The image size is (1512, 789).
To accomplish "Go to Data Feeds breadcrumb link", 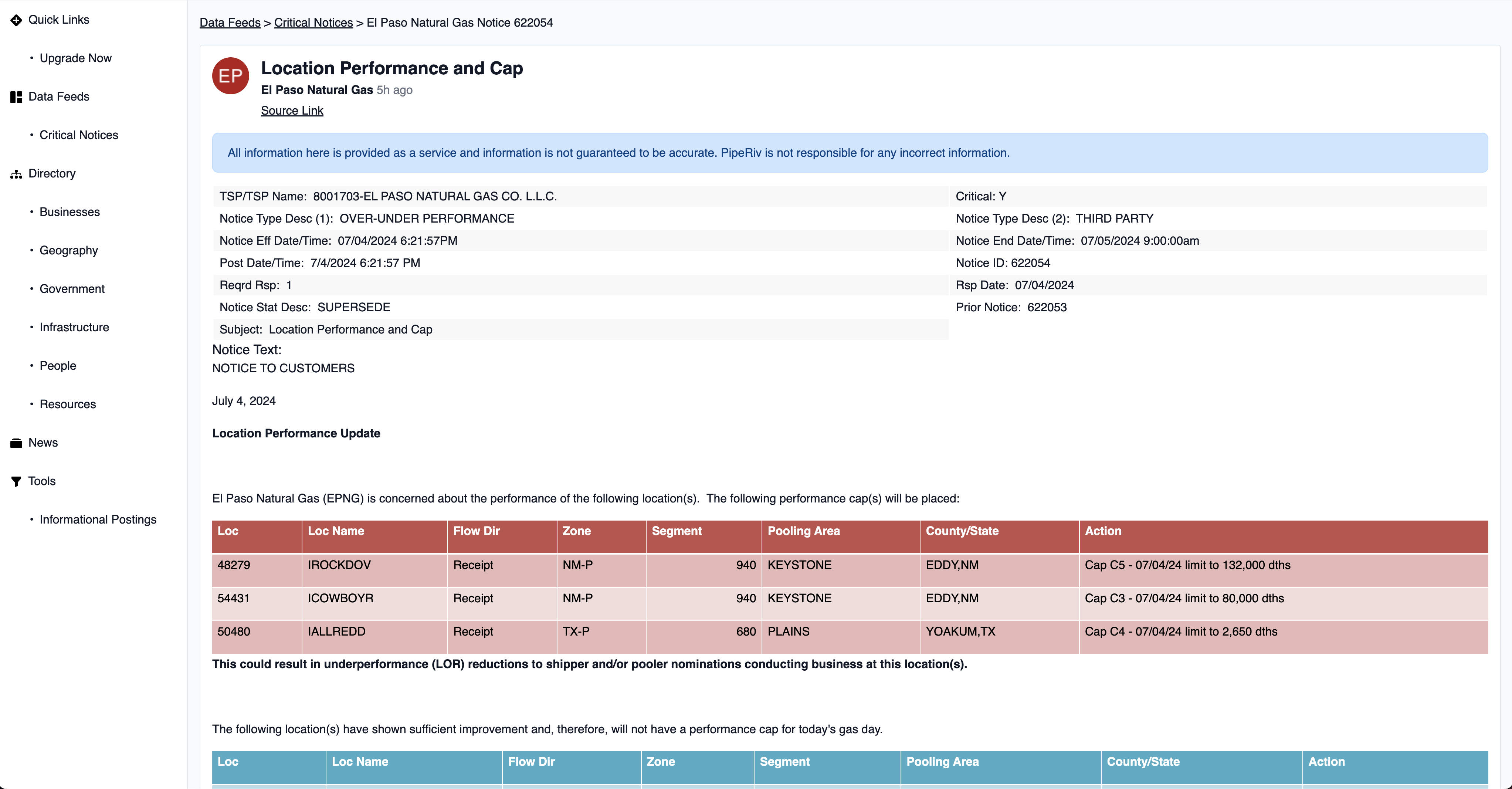I will pyautogui.click(x=230, y=22).
